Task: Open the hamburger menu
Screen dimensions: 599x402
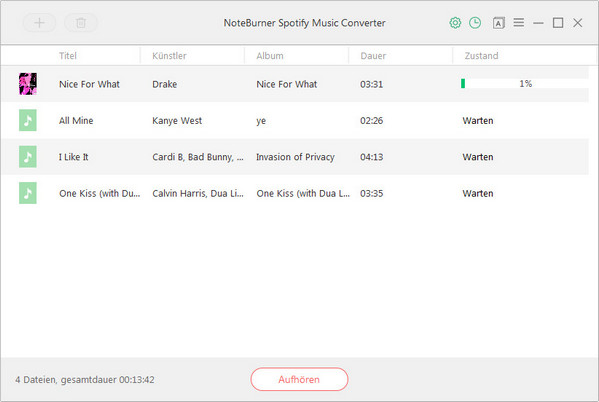Action: [518, 23]
